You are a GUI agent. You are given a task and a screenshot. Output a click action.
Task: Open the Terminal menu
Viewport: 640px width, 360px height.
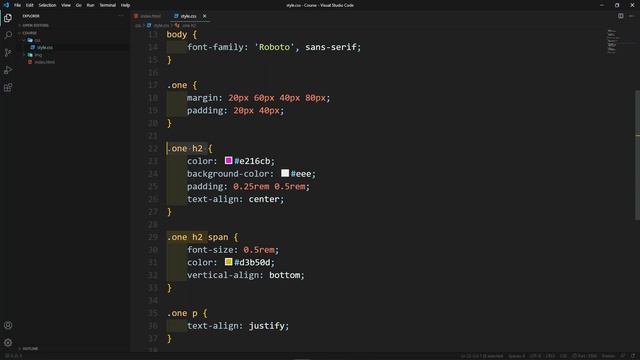point(108,5)
